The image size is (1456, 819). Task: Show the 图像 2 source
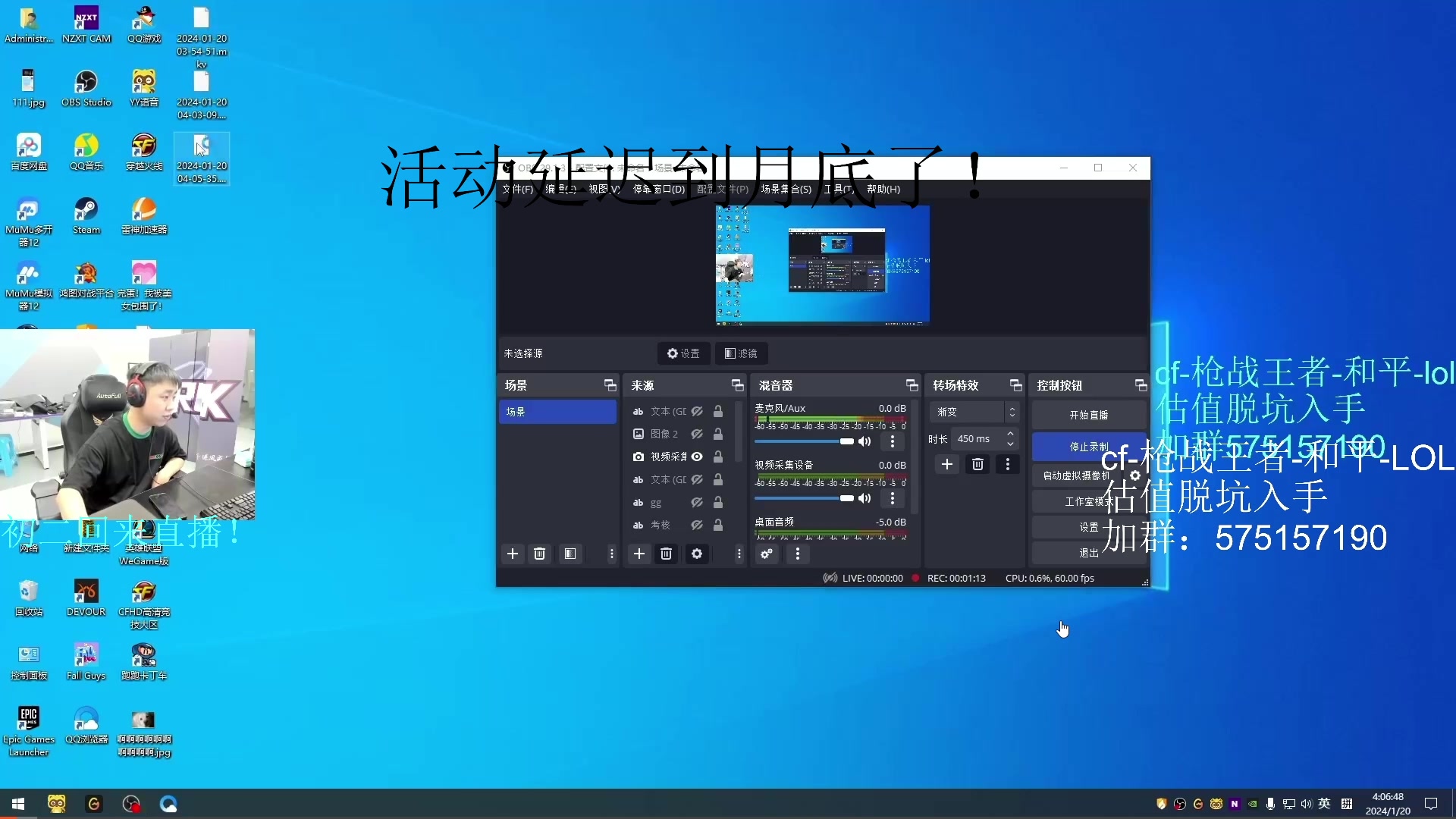[x=697, y=434]
